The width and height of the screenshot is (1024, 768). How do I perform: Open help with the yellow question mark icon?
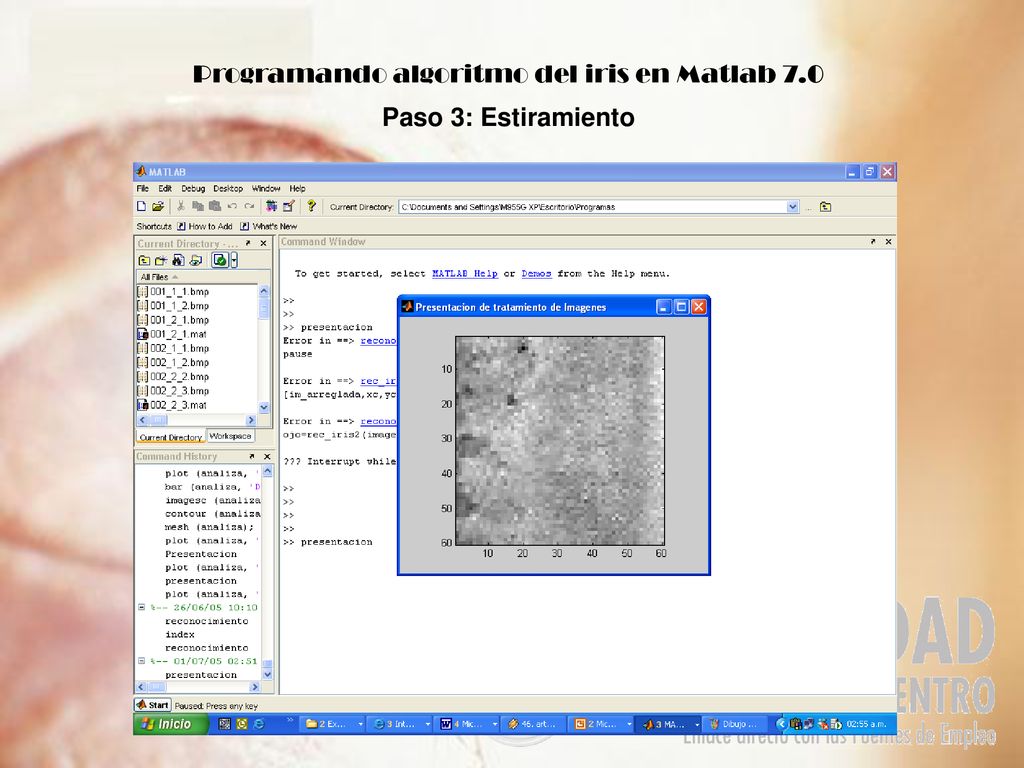[x=312, y=206]
